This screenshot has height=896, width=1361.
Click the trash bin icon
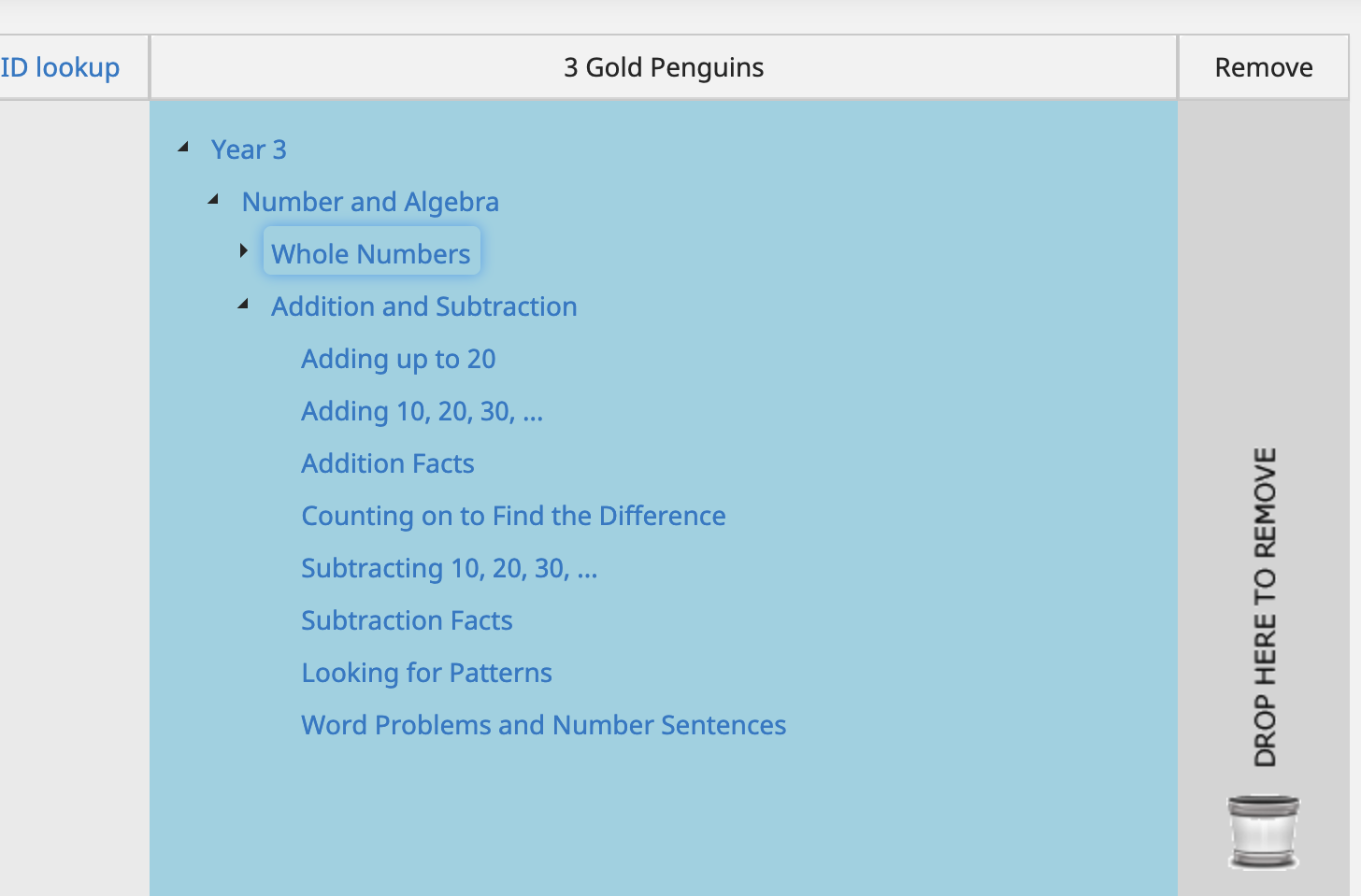tap(1263, 831)
